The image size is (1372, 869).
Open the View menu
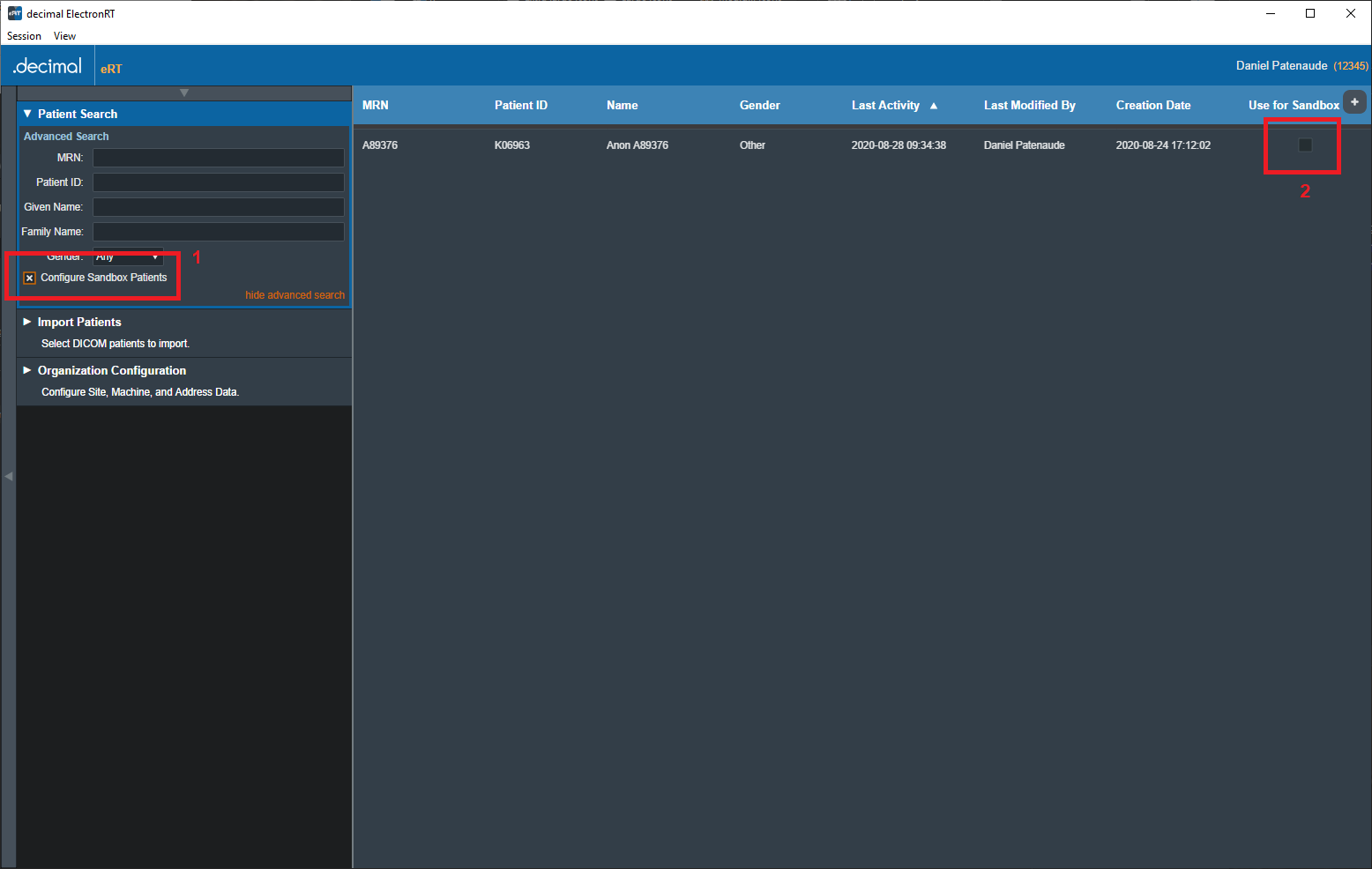pos(64,36)
